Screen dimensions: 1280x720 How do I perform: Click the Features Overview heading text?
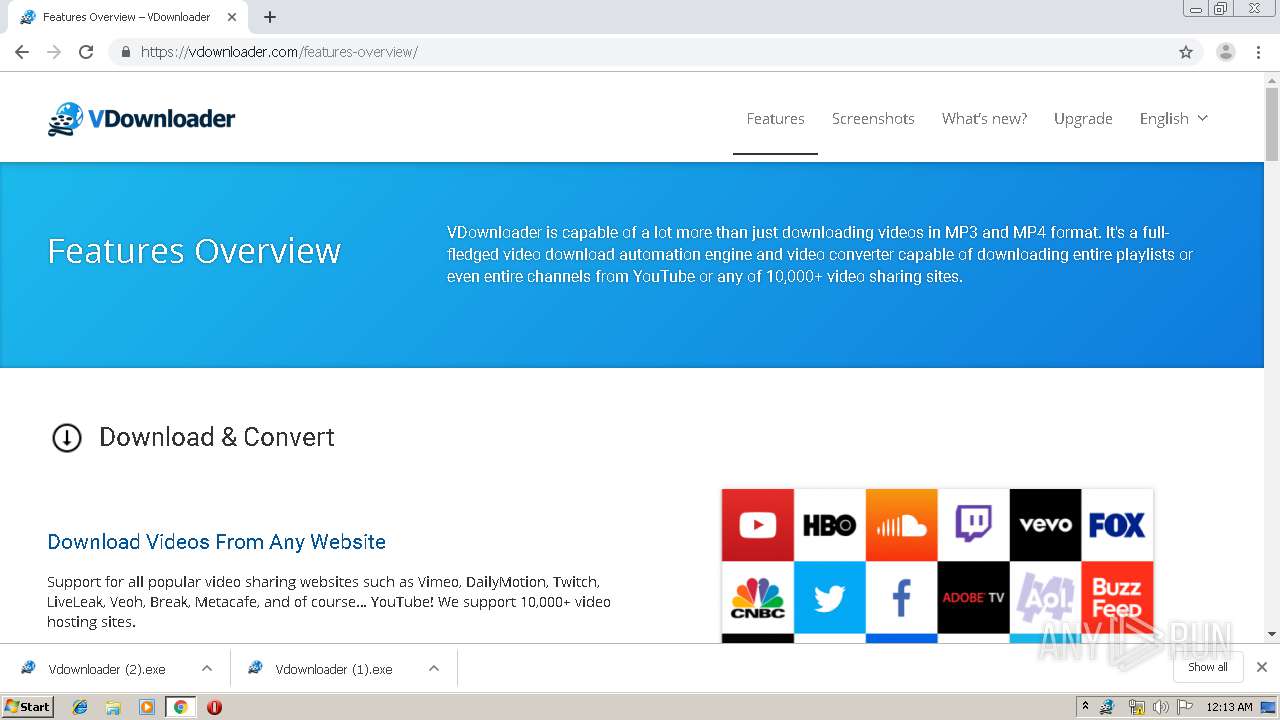[194, 250]
